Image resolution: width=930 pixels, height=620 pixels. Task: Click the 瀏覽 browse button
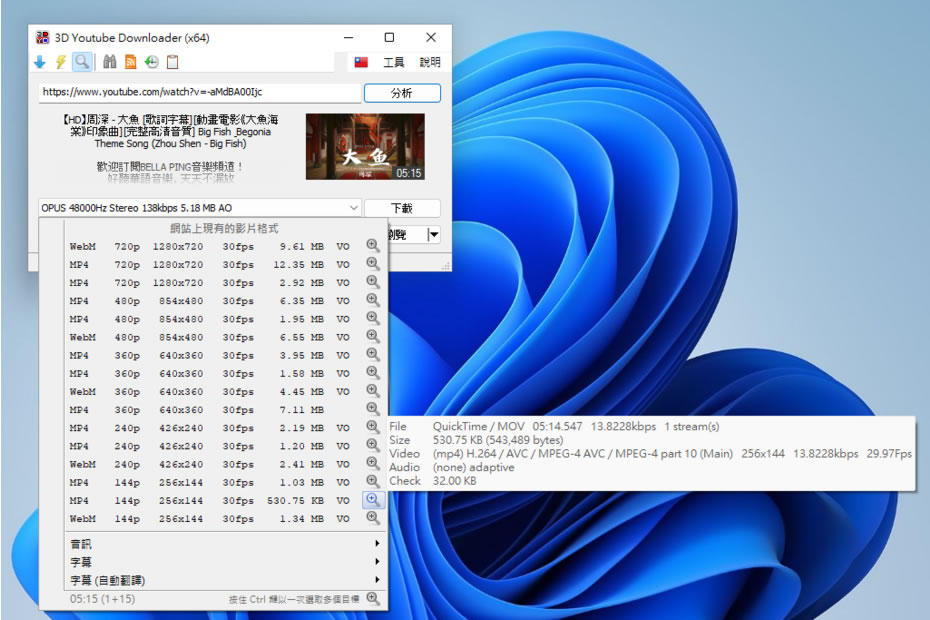click(x=407, y=235)
